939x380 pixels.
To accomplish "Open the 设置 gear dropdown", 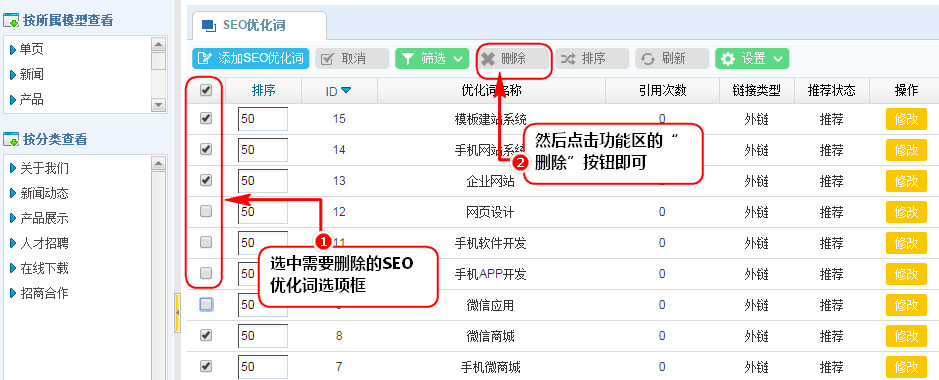I will click(x=752, y=59).
